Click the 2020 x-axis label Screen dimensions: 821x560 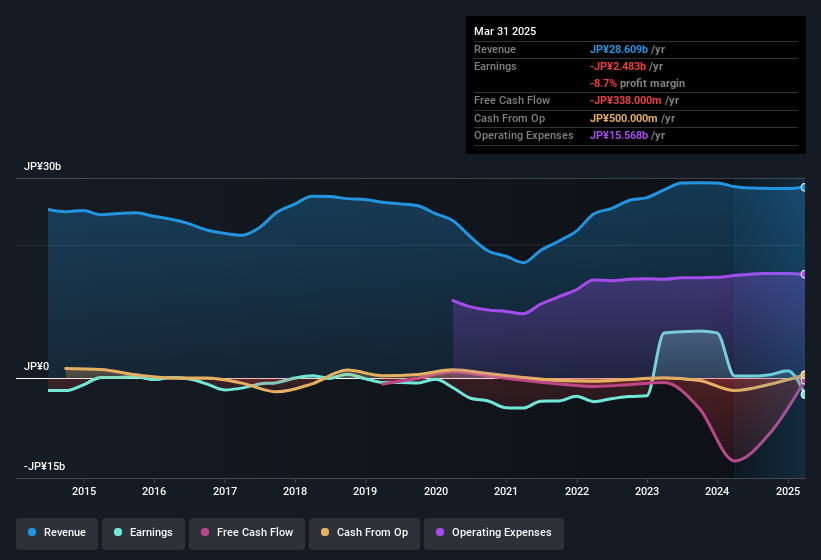point(436,491)
